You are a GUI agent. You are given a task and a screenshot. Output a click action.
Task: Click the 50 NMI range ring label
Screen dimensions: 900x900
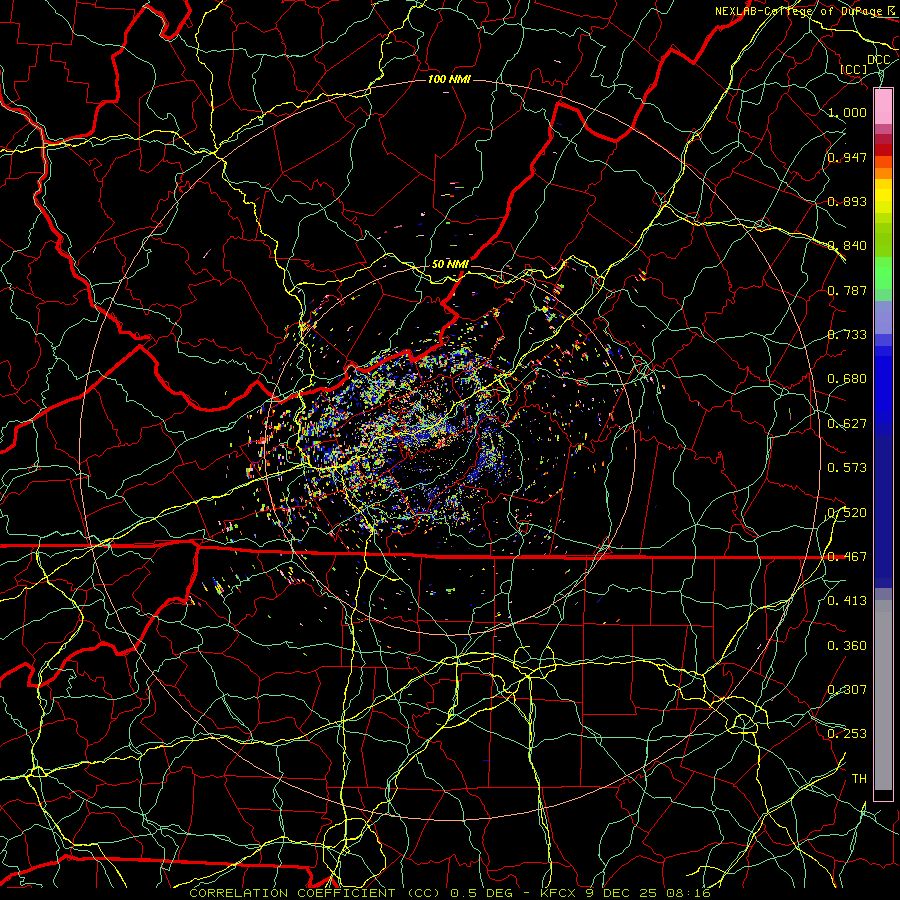450,264
